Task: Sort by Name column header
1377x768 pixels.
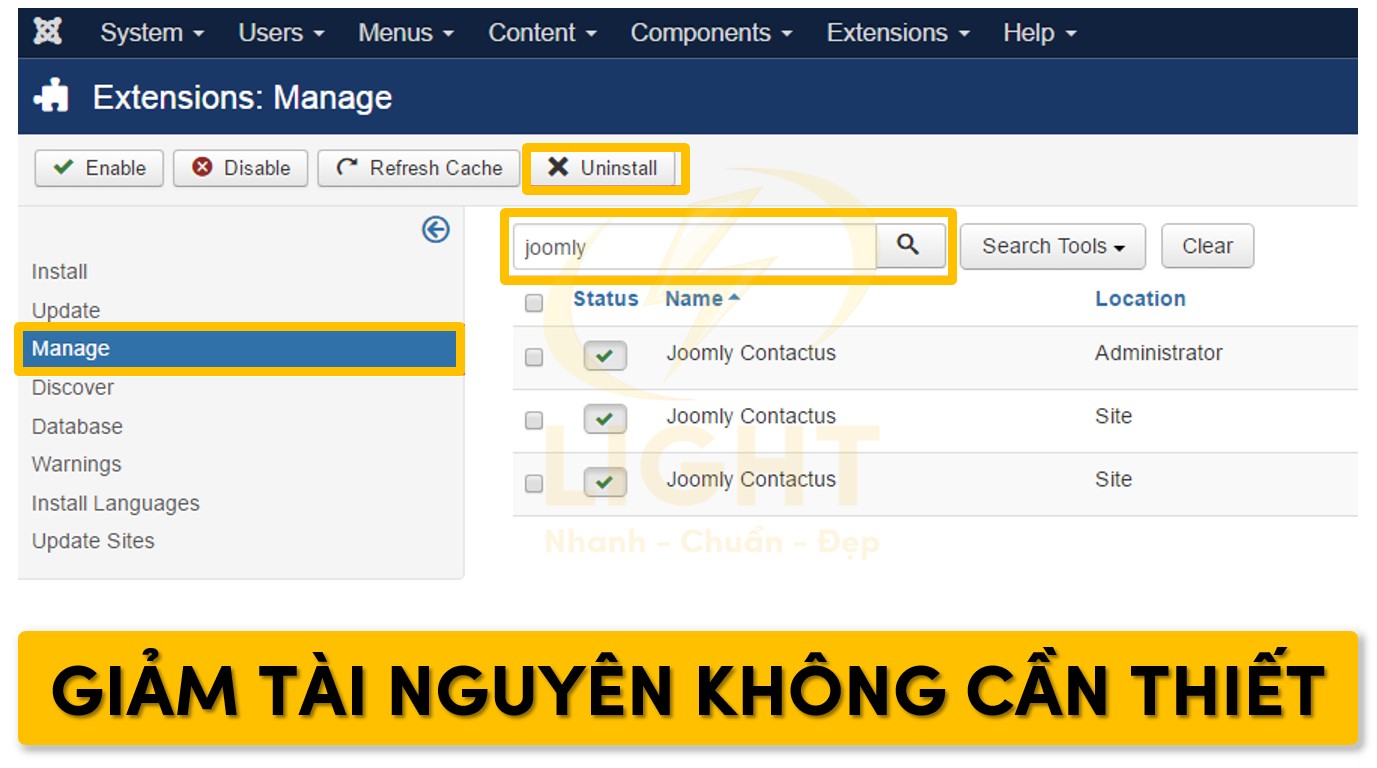Action: click(702, 299)
